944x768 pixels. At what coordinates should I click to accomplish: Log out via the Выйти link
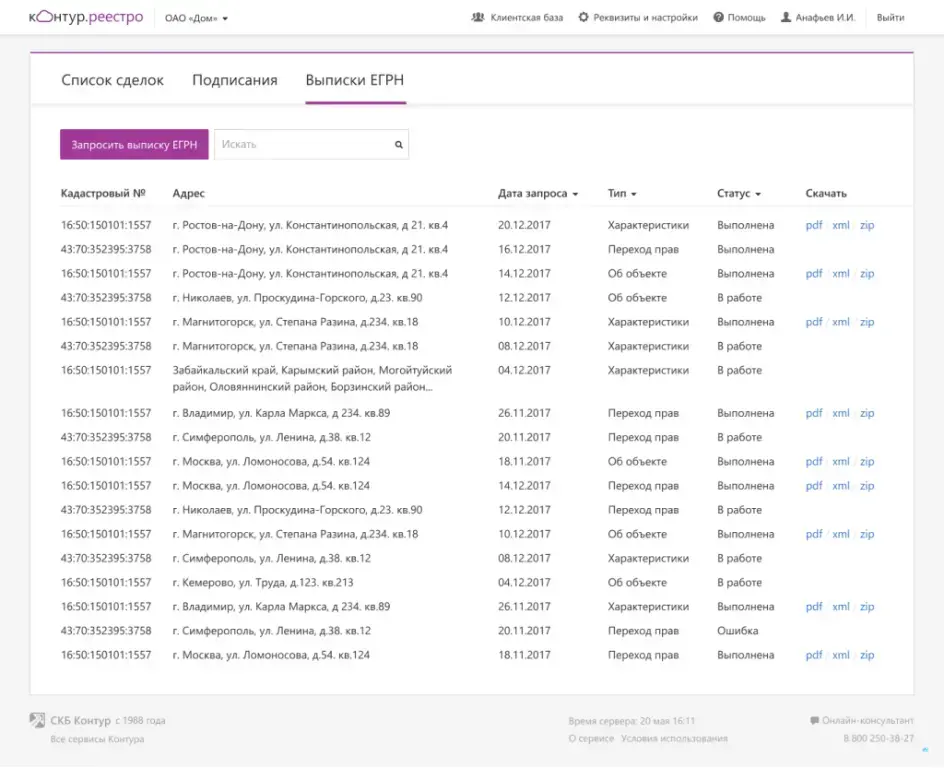coord(890,17)
